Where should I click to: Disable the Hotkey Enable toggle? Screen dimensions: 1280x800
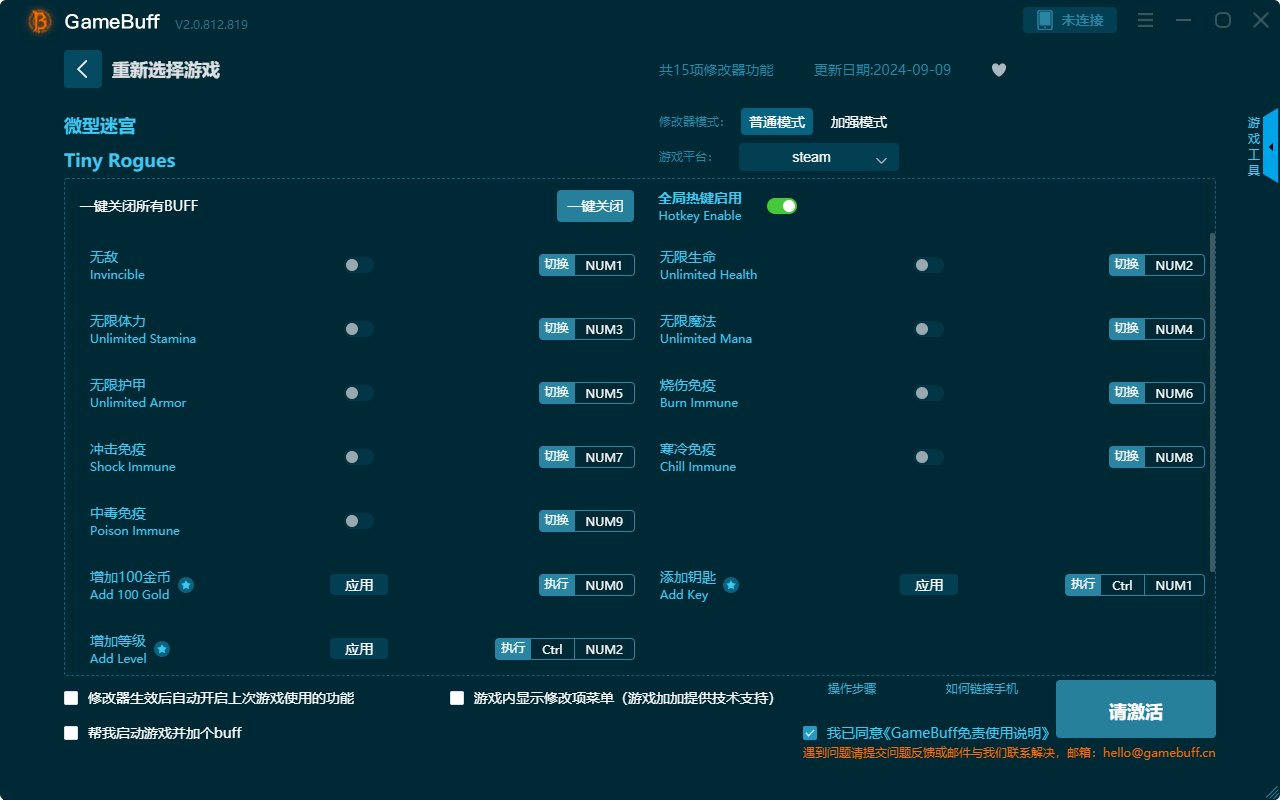[x=781, y=205]
